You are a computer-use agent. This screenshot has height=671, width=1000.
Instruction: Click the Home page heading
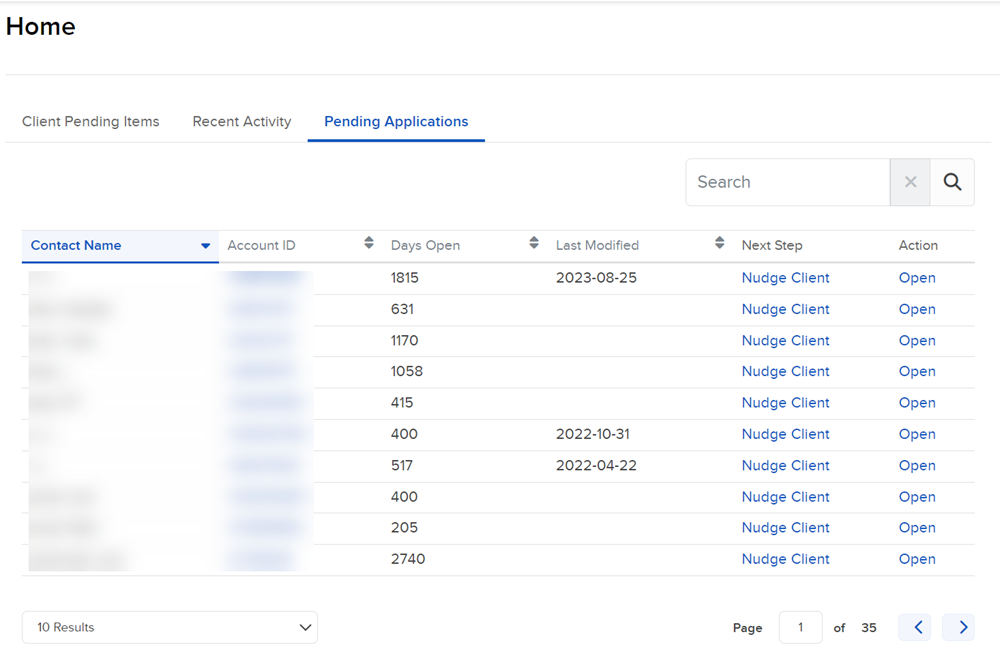tap(41, 26)
